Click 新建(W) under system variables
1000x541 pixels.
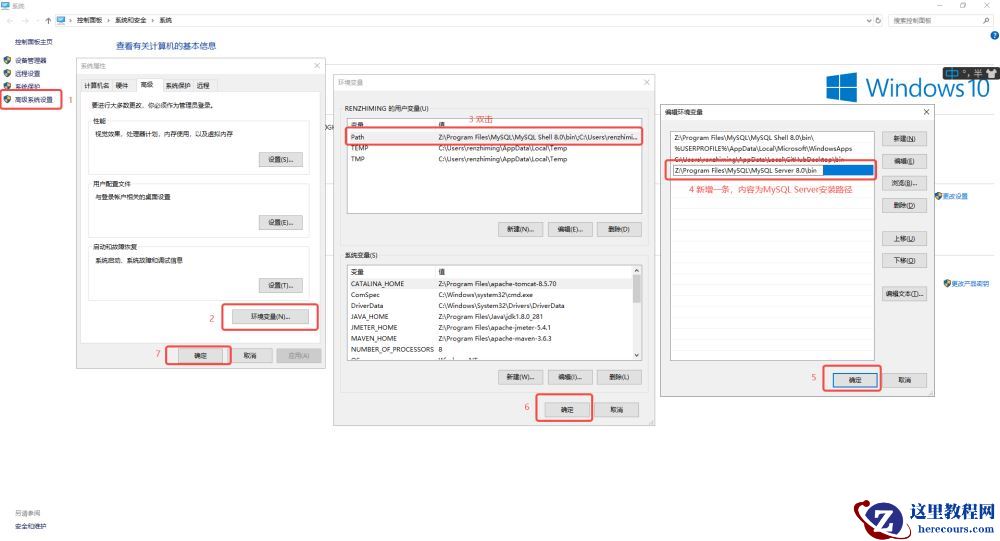(x=520, y=377)
